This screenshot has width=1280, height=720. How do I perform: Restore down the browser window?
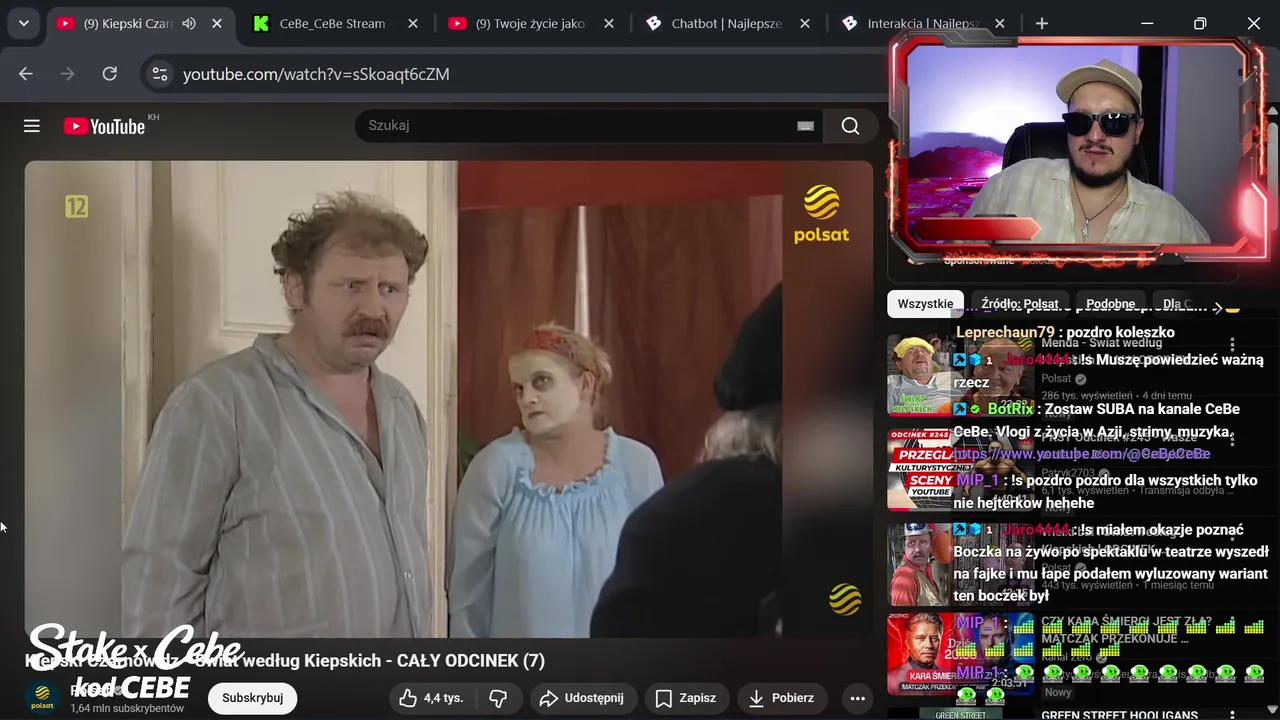coord(1200,23)
